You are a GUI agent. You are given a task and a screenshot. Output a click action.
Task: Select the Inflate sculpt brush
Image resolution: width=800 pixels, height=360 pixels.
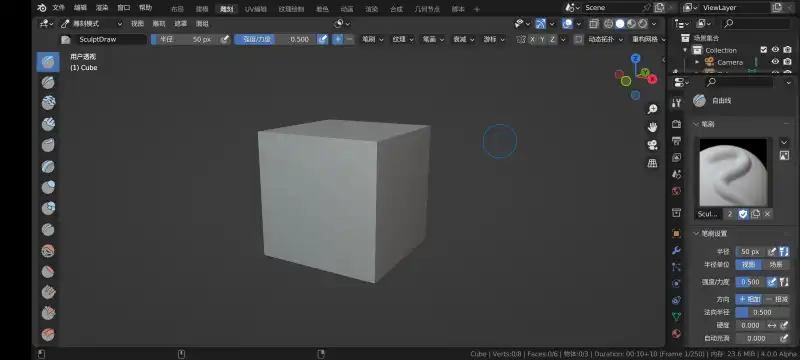pos(48,187)
